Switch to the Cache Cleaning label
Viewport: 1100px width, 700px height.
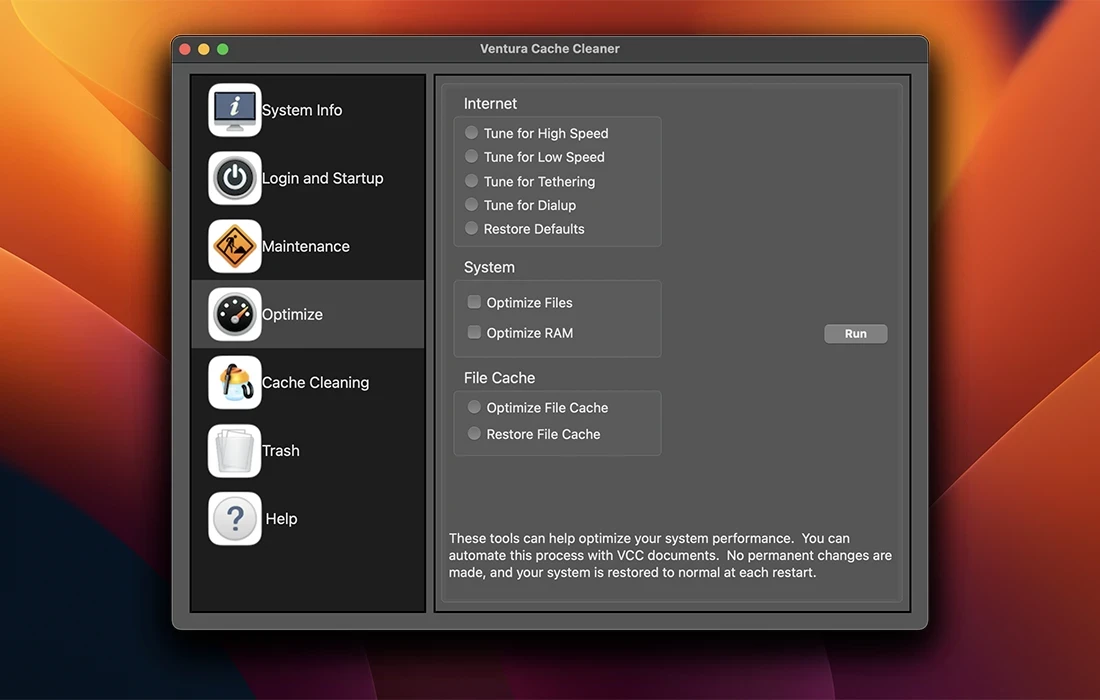click(315, 383)
